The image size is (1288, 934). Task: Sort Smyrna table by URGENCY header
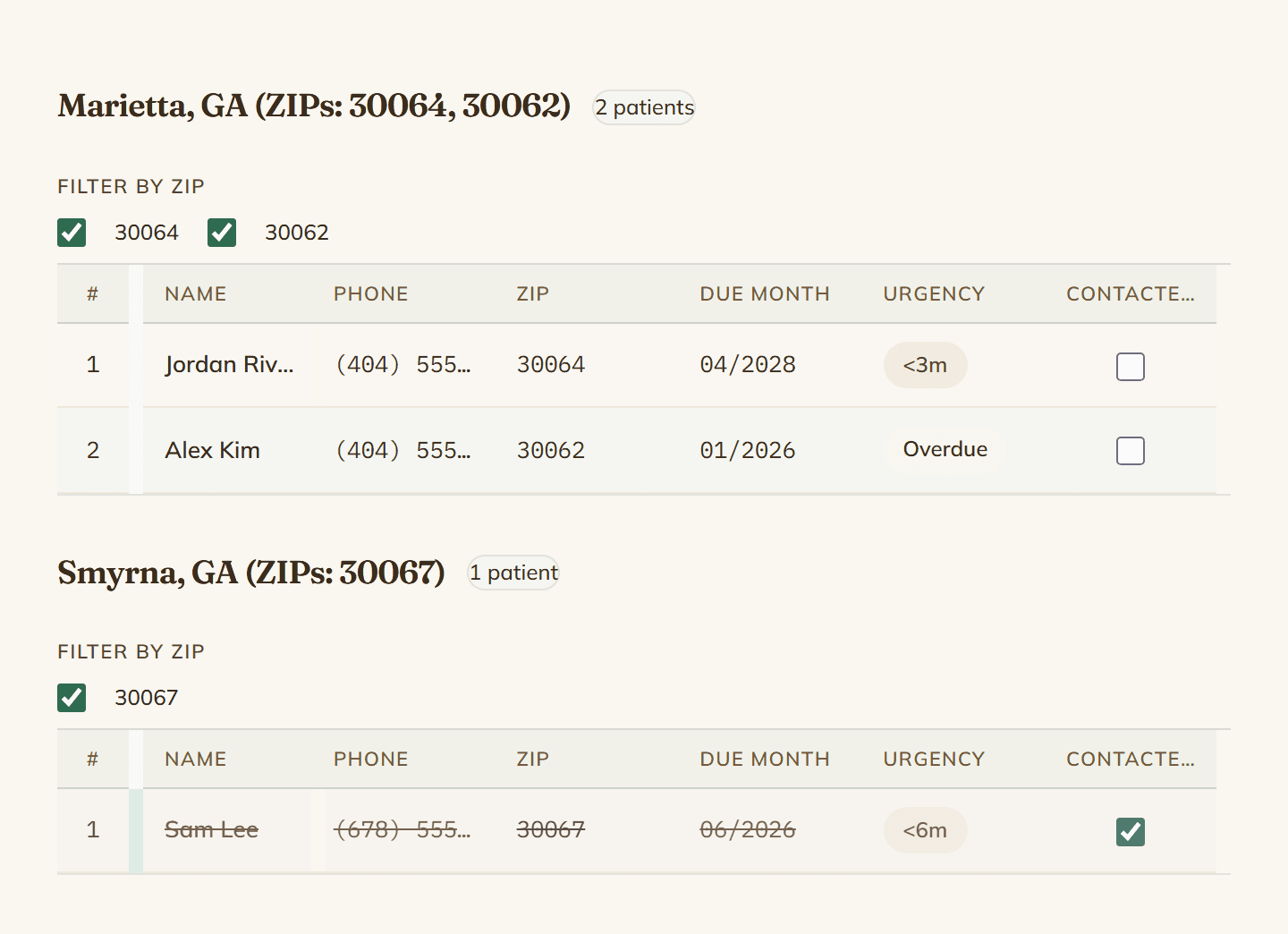coord(934,760)
